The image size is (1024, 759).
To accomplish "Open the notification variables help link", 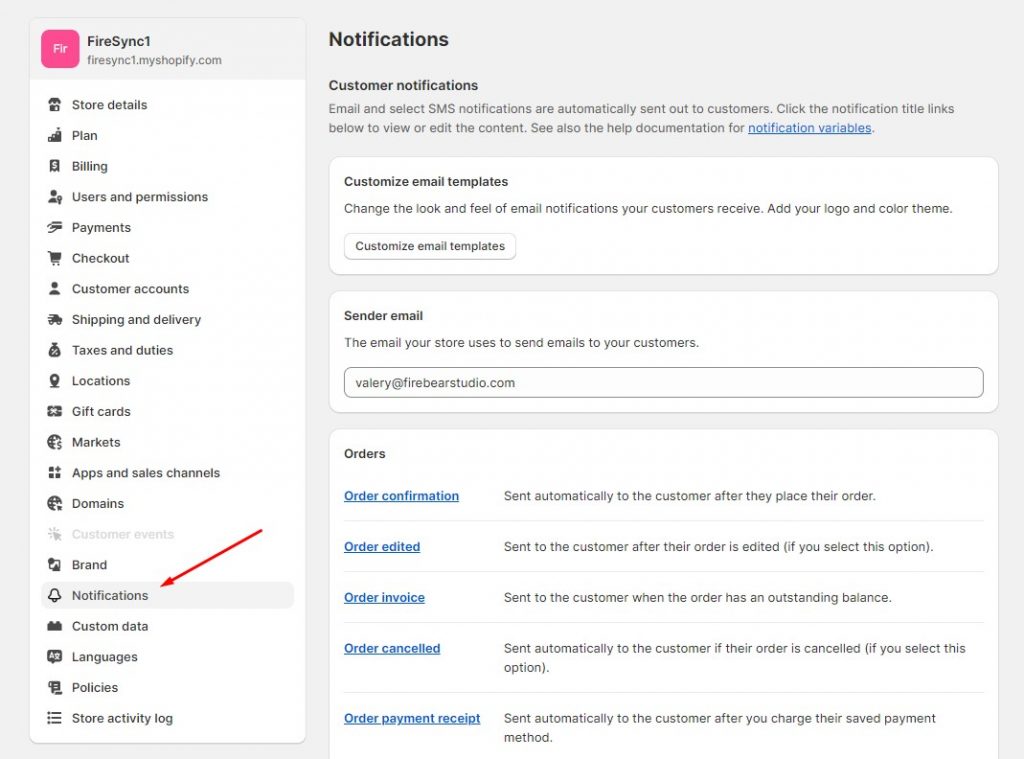I will (809, 127).
